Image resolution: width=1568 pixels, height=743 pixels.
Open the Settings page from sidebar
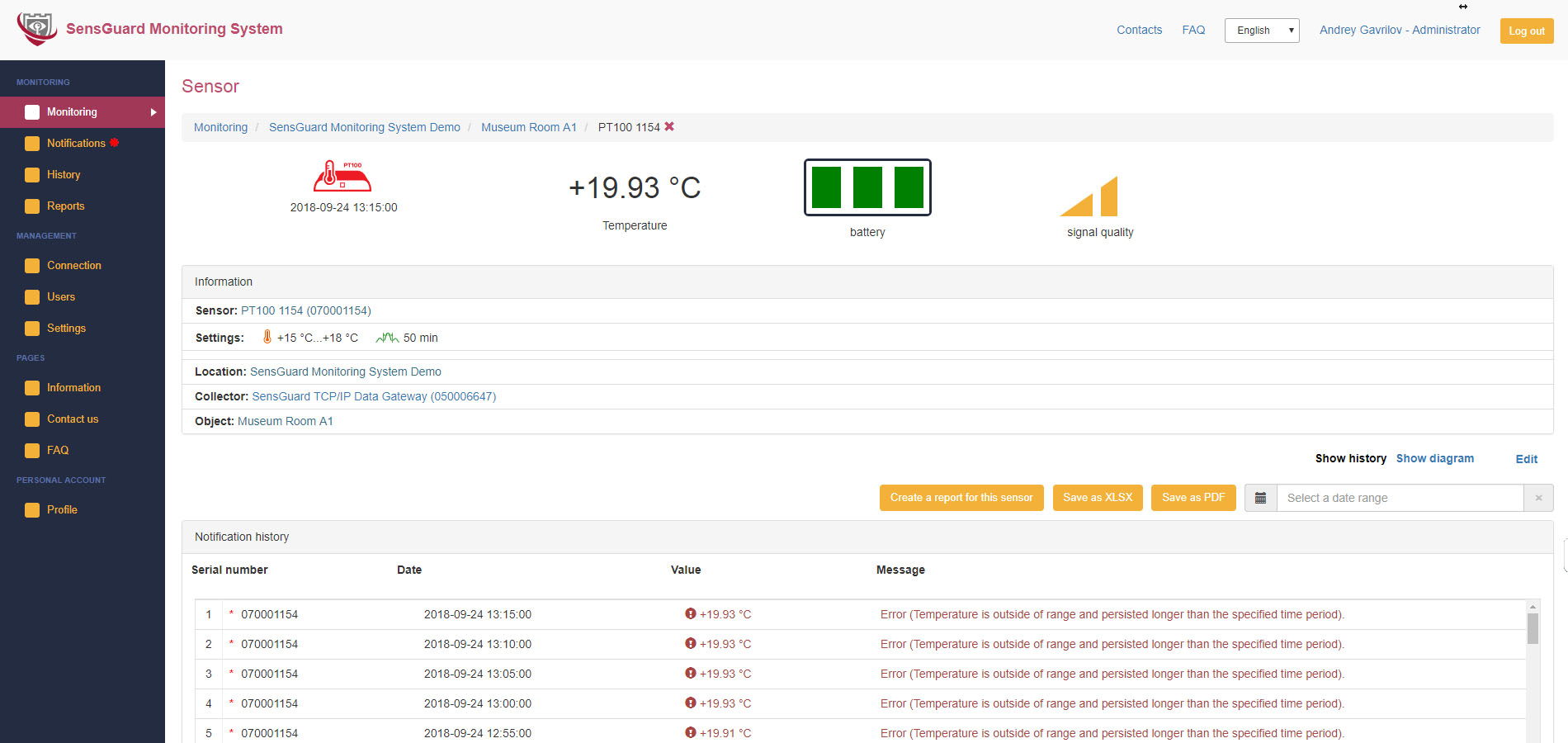[x=67, y=328]
